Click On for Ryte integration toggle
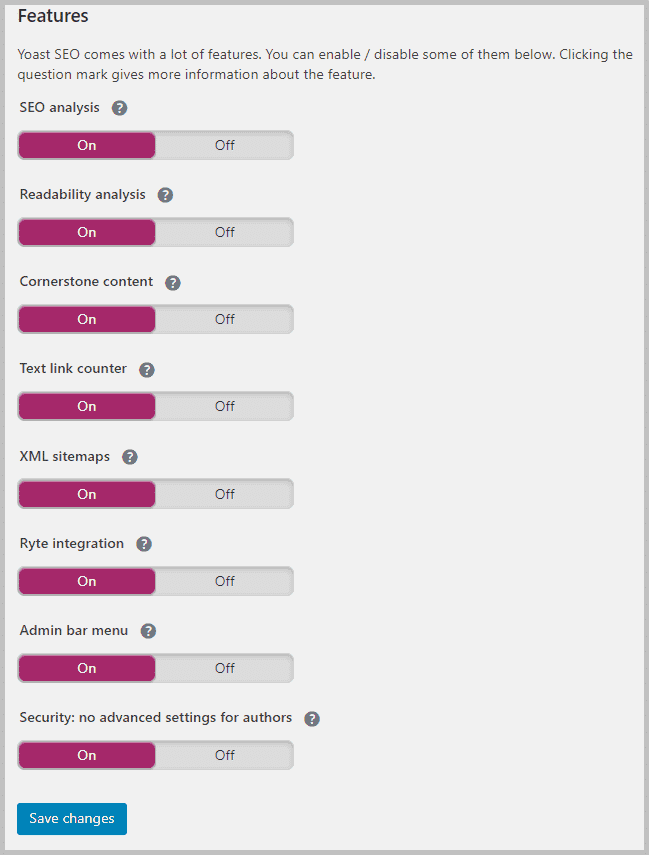The image size is (649, 855). tap(86, 581)
